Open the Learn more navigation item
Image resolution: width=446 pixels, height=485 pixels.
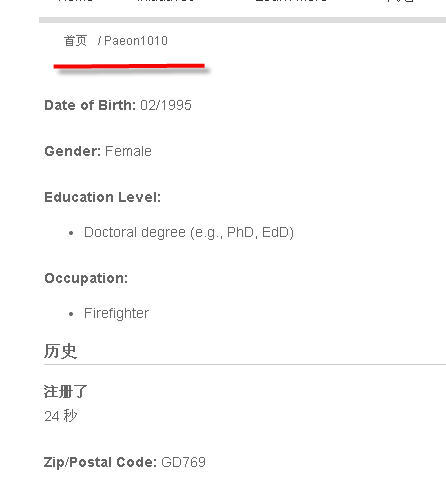[x=291, y=1]
